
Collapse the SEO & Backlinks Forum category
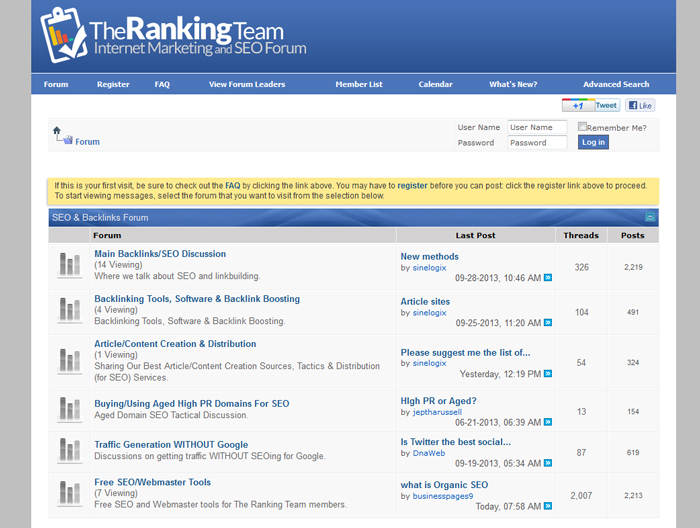[650, 217]
